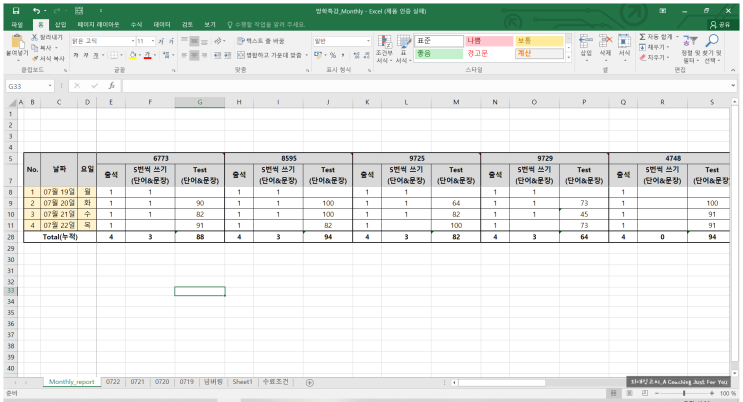Open Find and Select (찾기 및 선택)

pos(712,49)
